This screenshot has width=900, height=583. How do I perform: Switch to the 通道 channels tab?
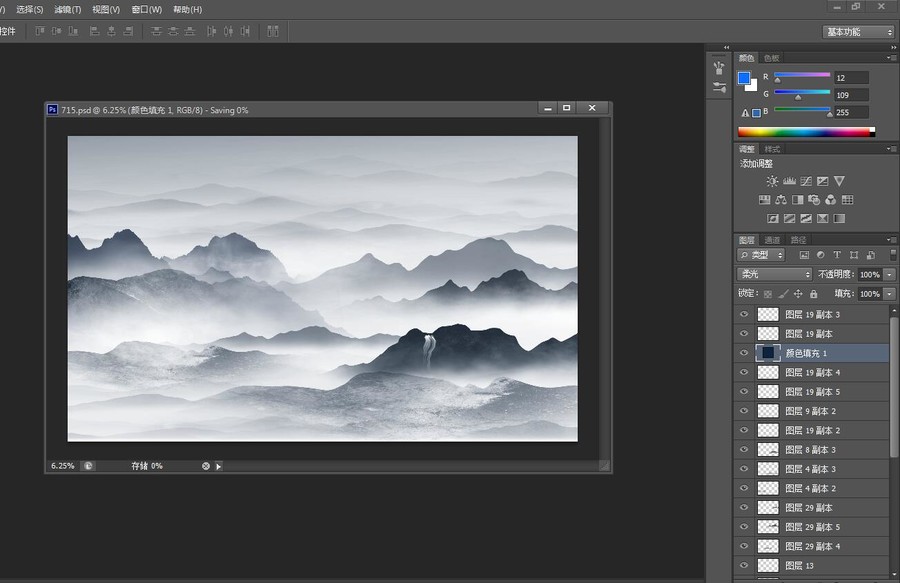pos(772,240)
